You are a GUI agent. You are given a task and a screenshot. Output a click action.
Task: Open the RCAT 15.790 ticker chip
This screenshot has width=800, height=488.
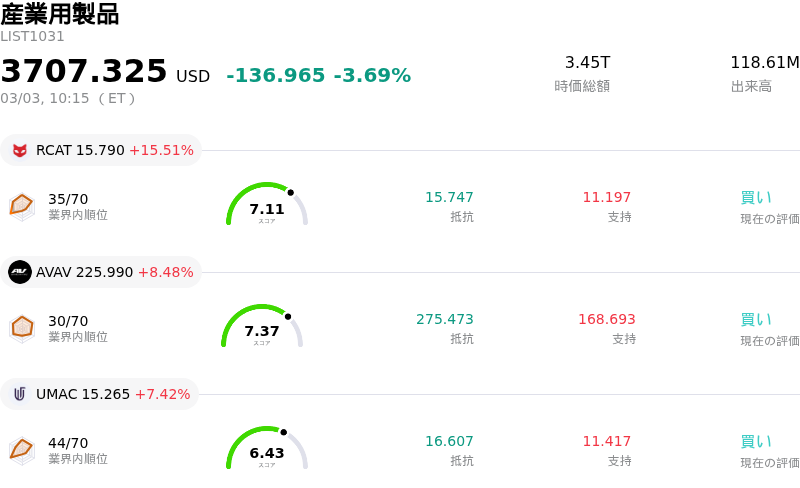[x=101, y=151]
